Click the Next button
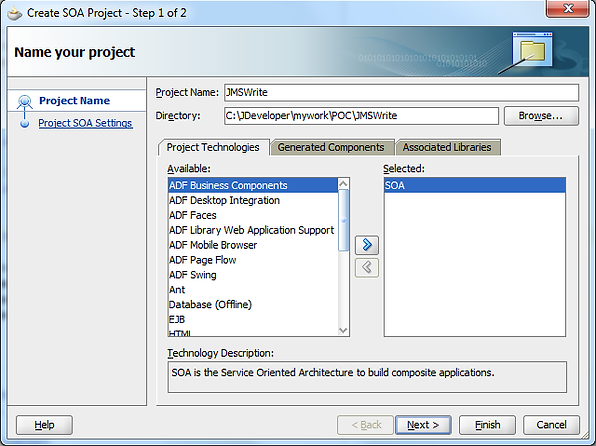This screenshot has height=446, width=596. point(423,425)
